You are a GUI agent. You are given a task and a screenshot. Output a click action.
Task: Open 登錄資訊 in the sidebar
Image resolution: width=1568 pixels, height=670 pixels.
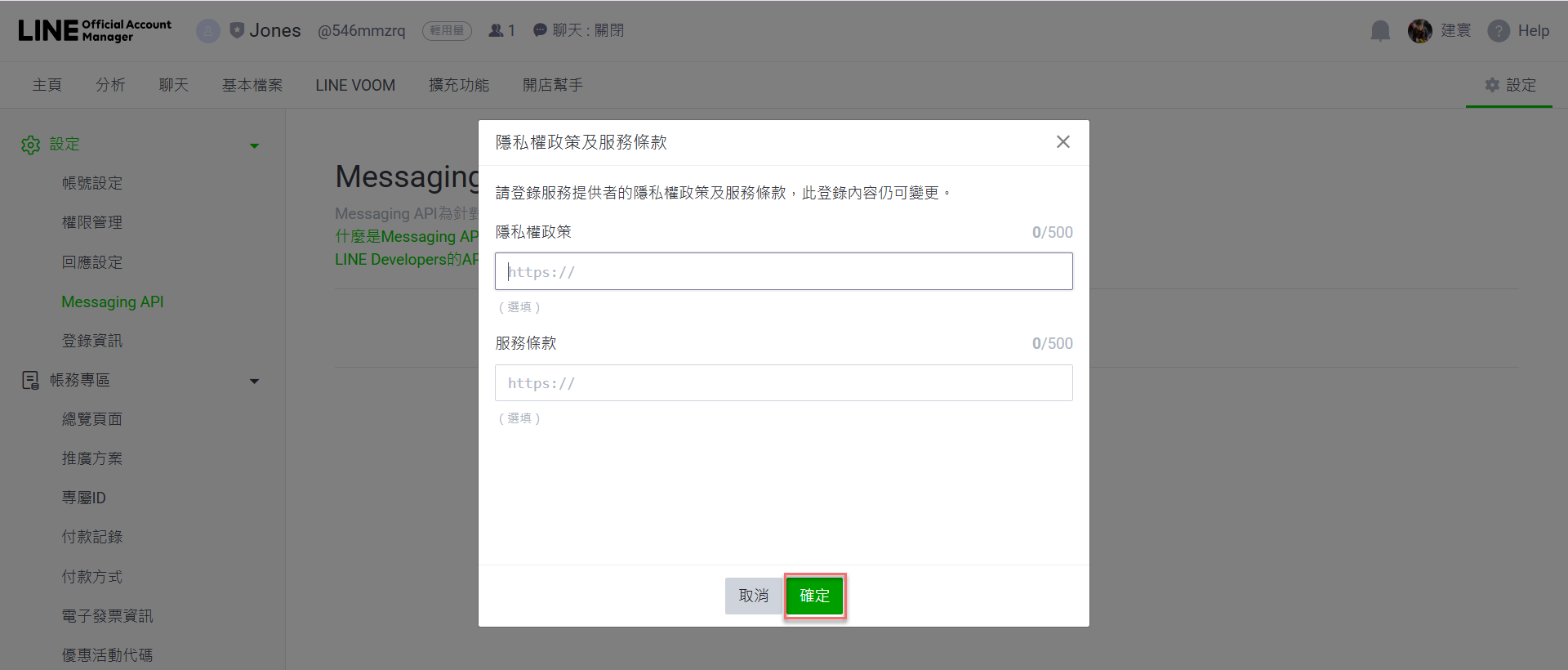(x=92, y=341)
